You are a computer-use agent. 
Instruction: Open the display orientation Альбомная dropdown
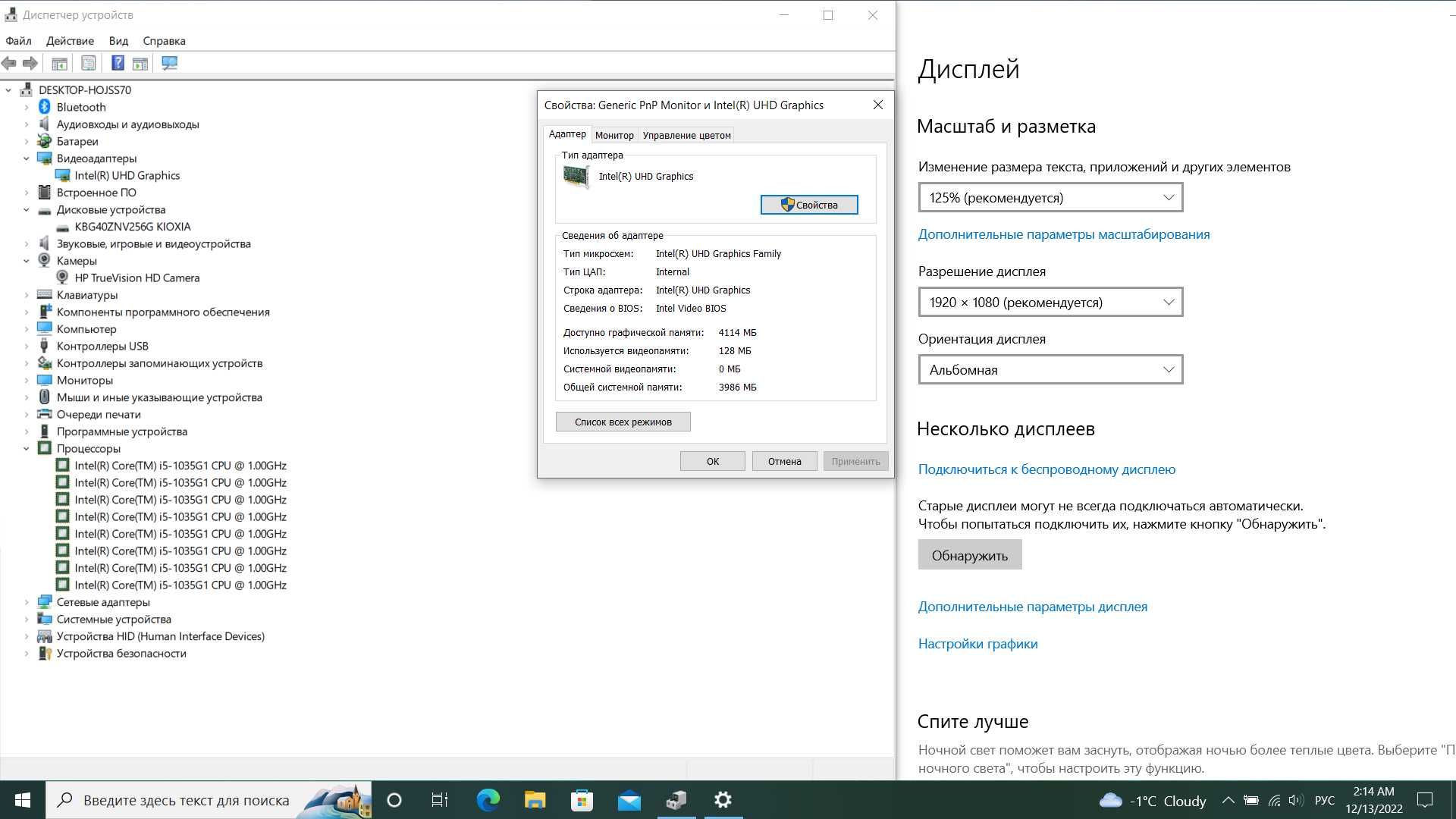1050,370
